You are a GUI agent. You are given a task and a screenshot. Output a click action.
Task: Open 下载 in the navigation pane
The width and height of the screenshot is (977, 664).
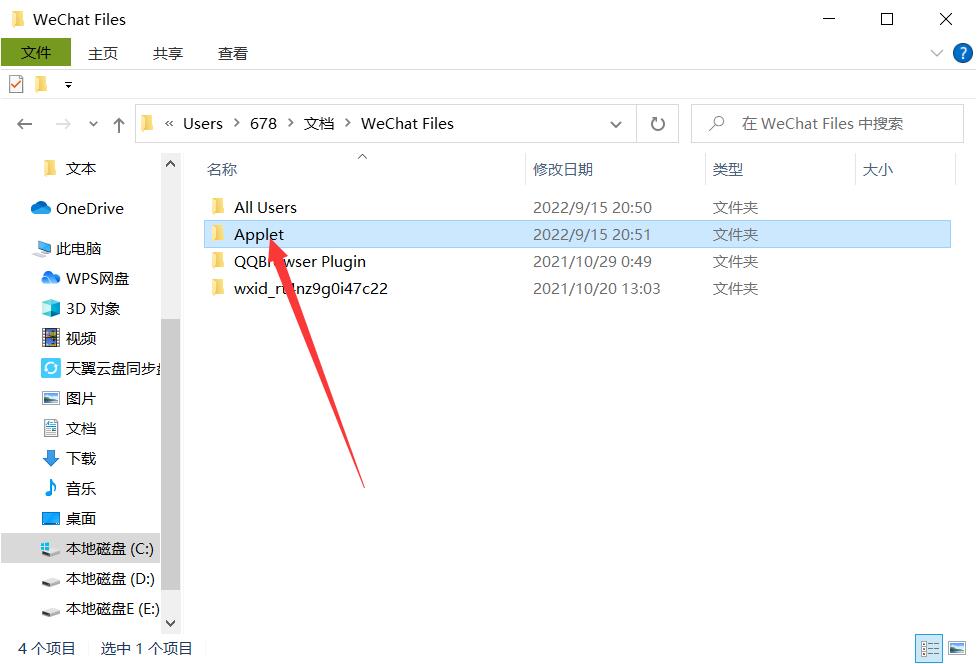80,458
